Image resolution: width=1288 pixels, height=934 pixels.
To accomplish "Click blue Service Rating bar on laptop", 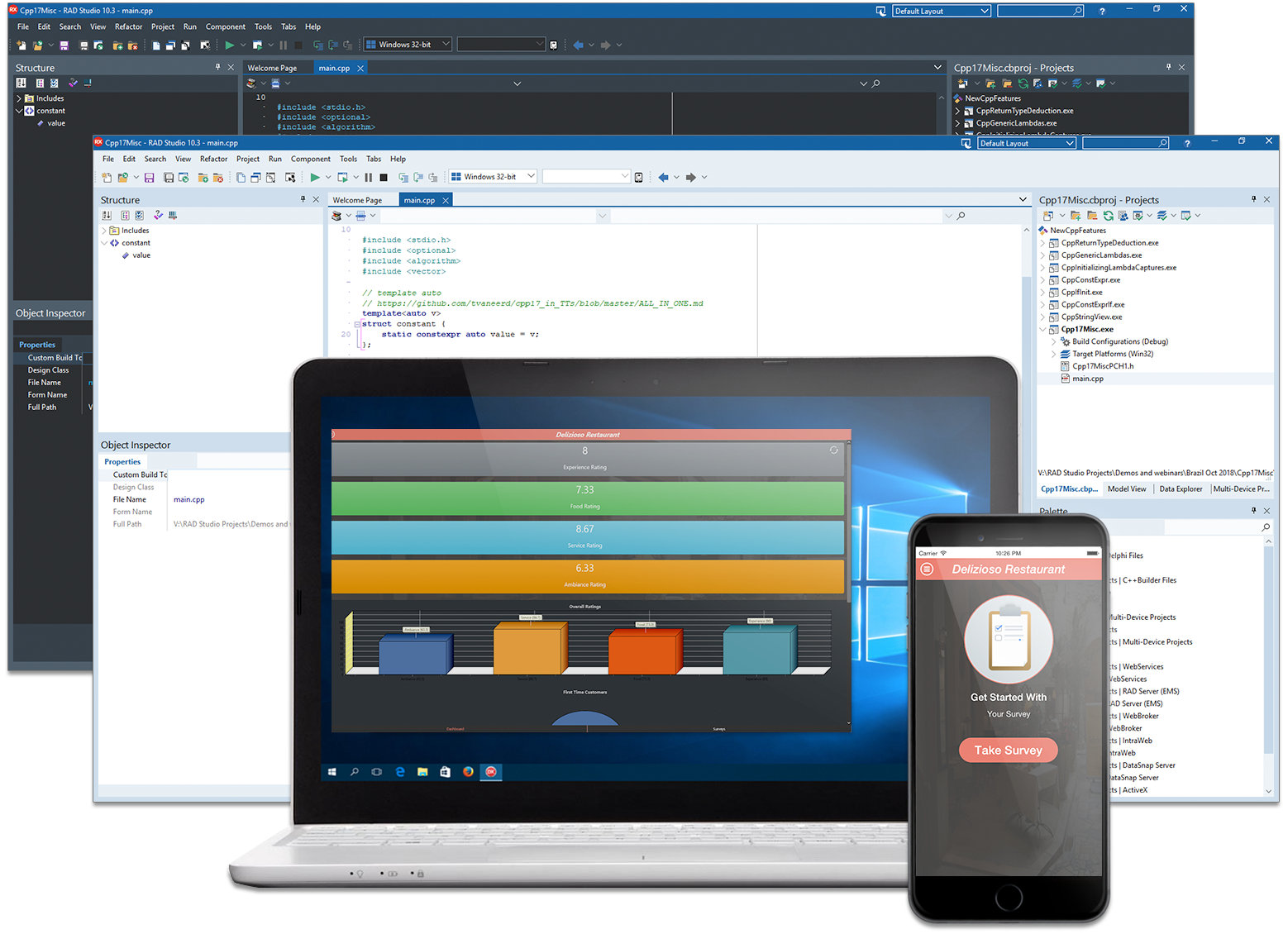I will (x=587, y=537).
